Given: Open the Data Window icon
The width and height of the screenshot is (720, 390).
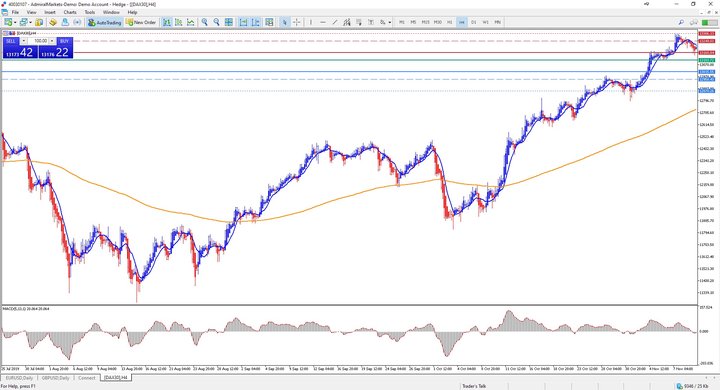Looking at the screenshot, I should [x=53, y=22].
